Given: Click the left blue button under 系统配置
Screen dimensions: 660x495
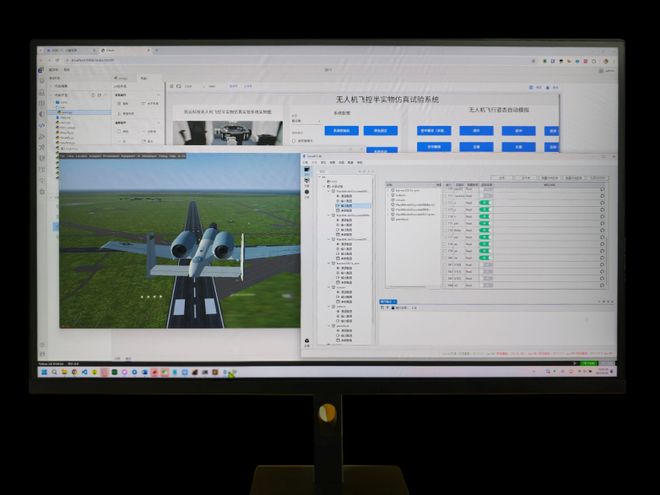Looking at the screenshot, I should (341, 130).
